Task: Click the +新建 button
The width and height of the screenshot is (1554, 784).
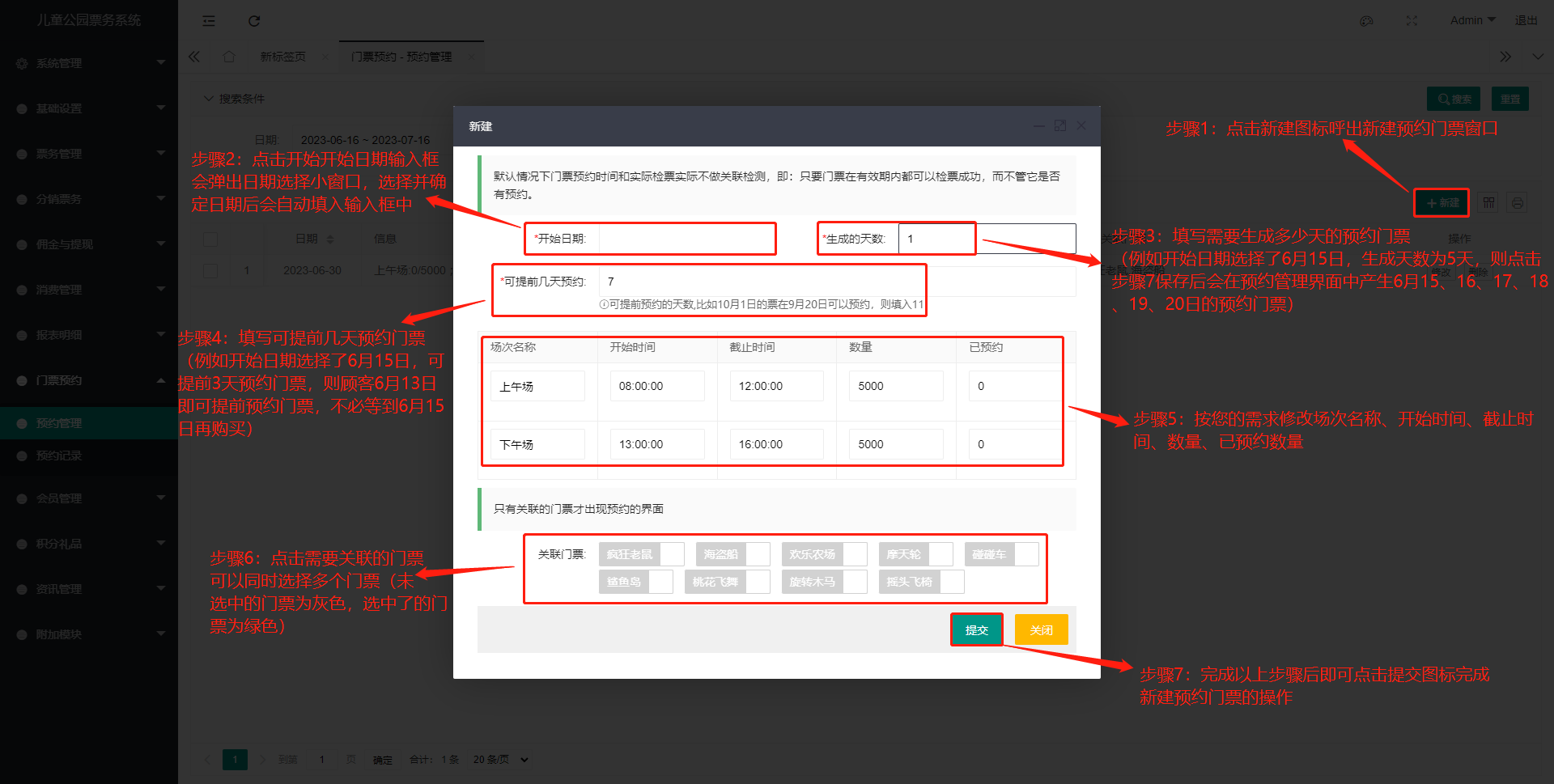Action: coord(1442,202)
